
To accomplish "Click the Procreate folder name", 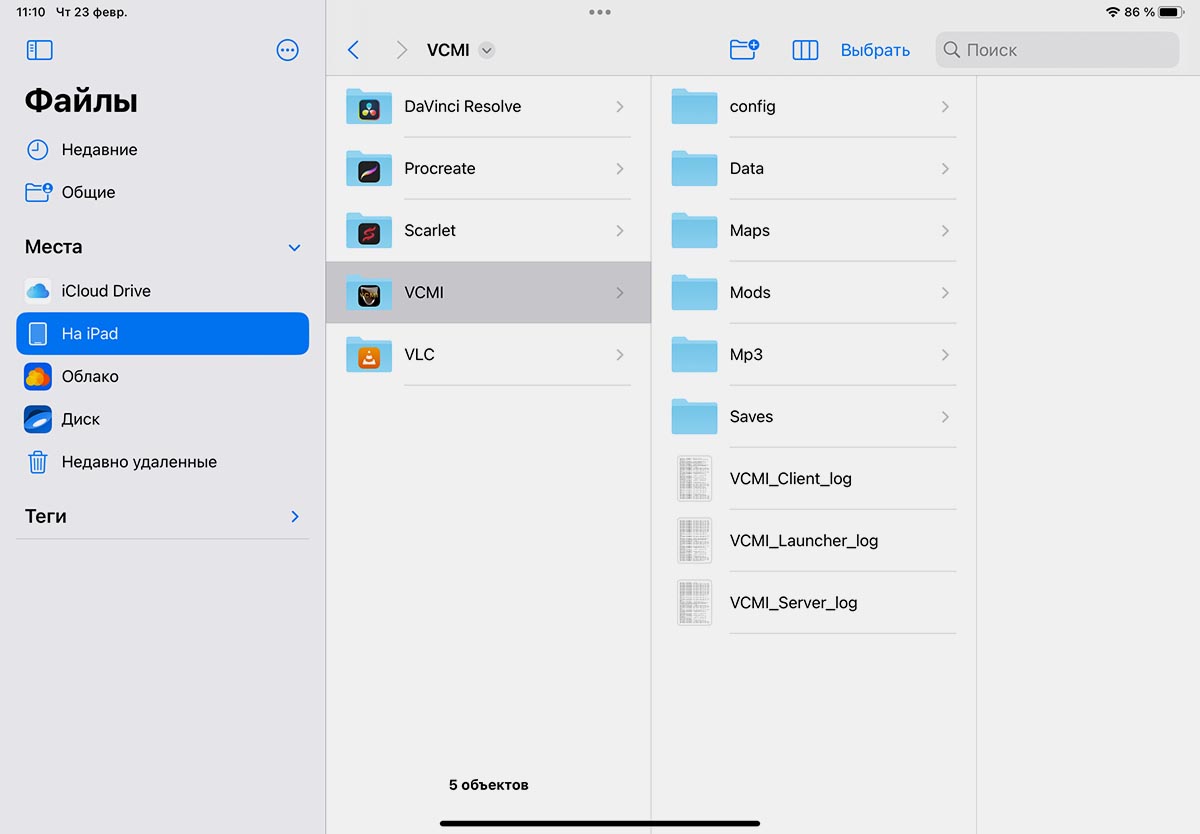I will (x=440, y=169).
